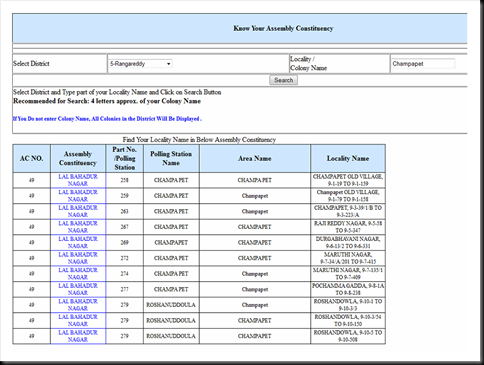484x365 pixels.
Task: Open LAL BAHADUR NAGAR link in ROSHANDOWLA 9-10-508 row
Action: [x=78, y=336]
